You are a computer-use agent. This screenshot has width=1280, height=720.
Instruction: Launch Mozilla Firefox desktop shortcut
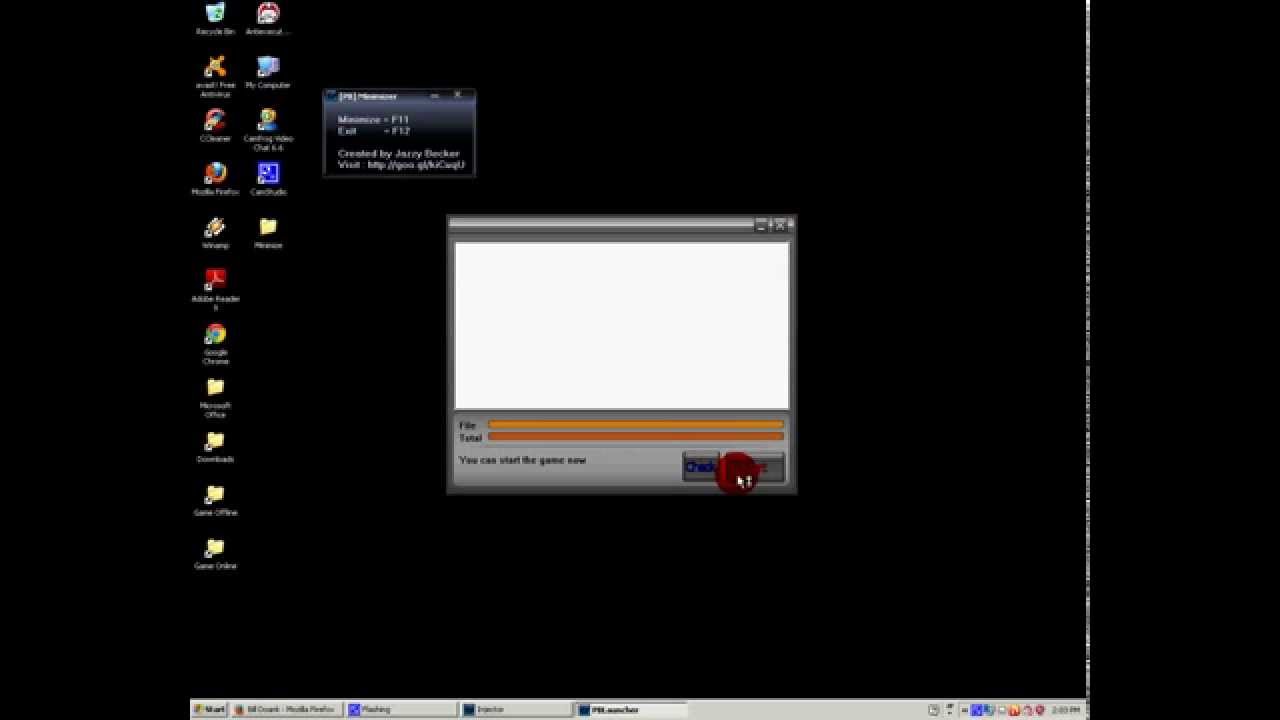215,180
